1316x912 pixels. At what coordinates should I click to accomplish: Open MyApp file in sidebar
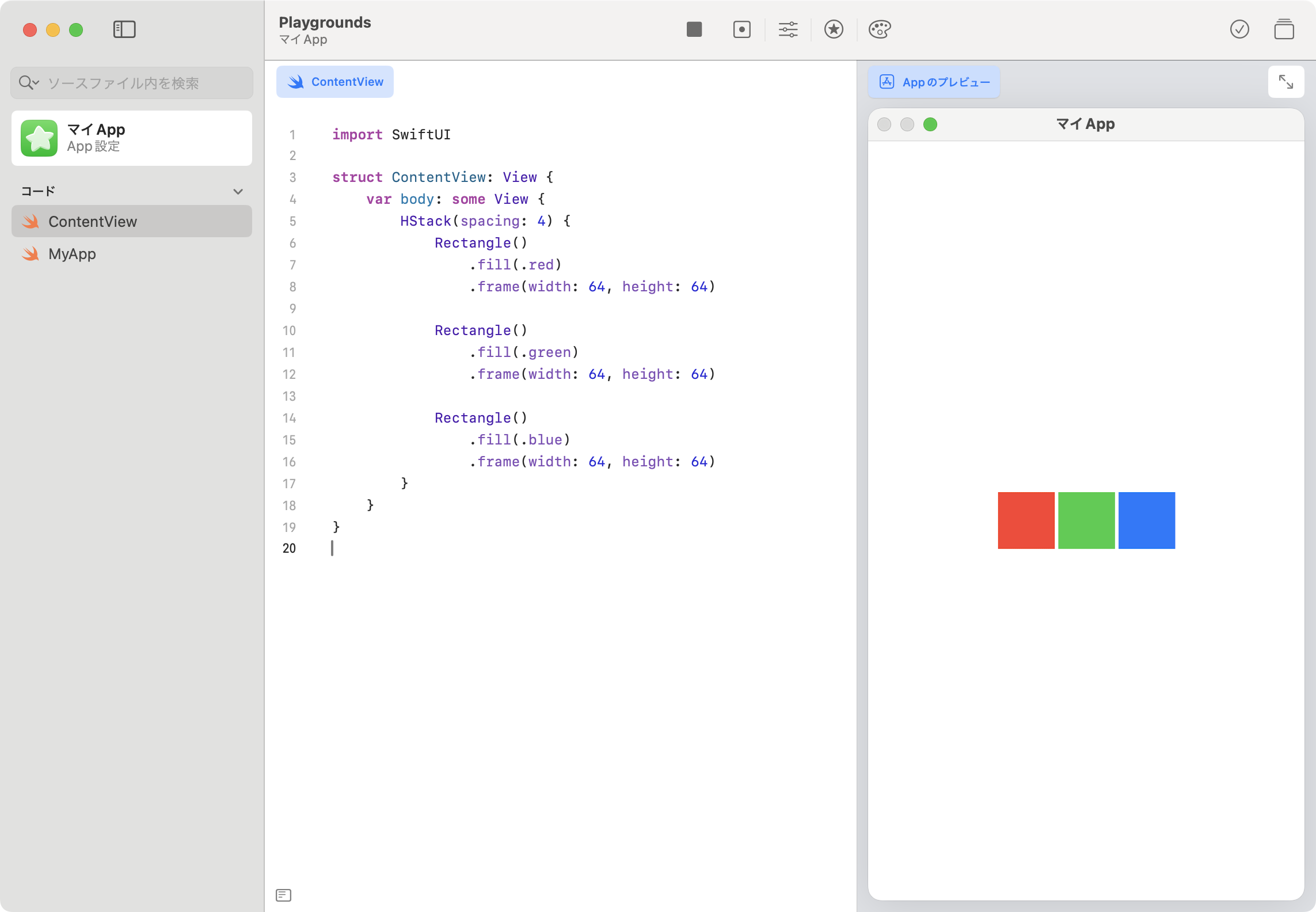click(x=73, y=254)
